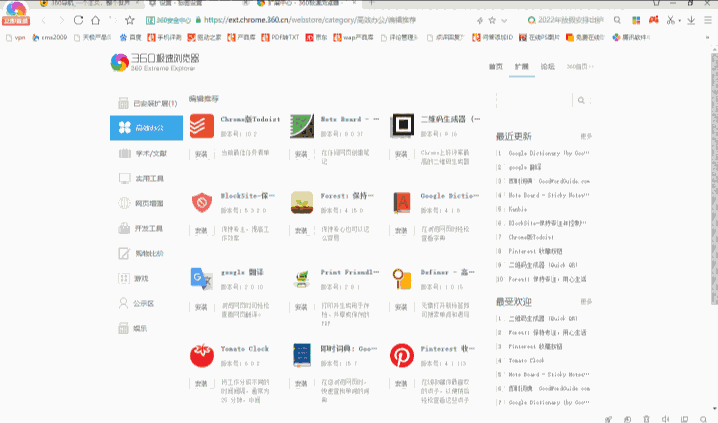Screen dimensions: 718x423
Task: Click the Note Board extension icon
Action: point(302,126)
